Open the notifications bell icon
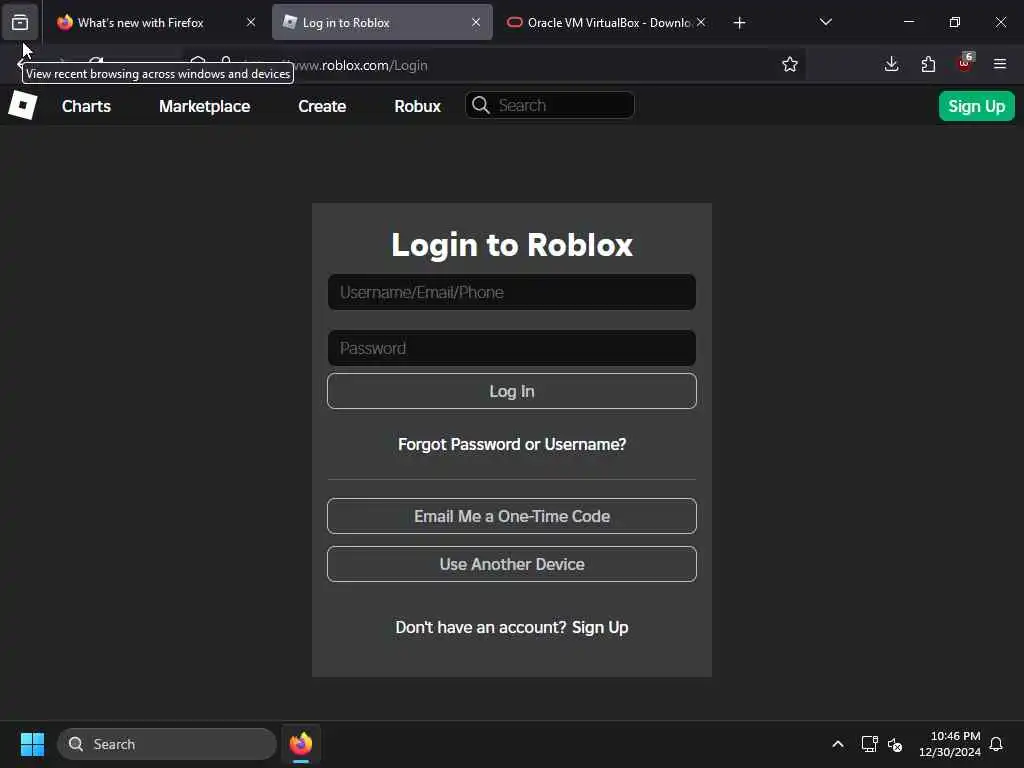The width and height of the screenshot is (1024, 768). 997,744
